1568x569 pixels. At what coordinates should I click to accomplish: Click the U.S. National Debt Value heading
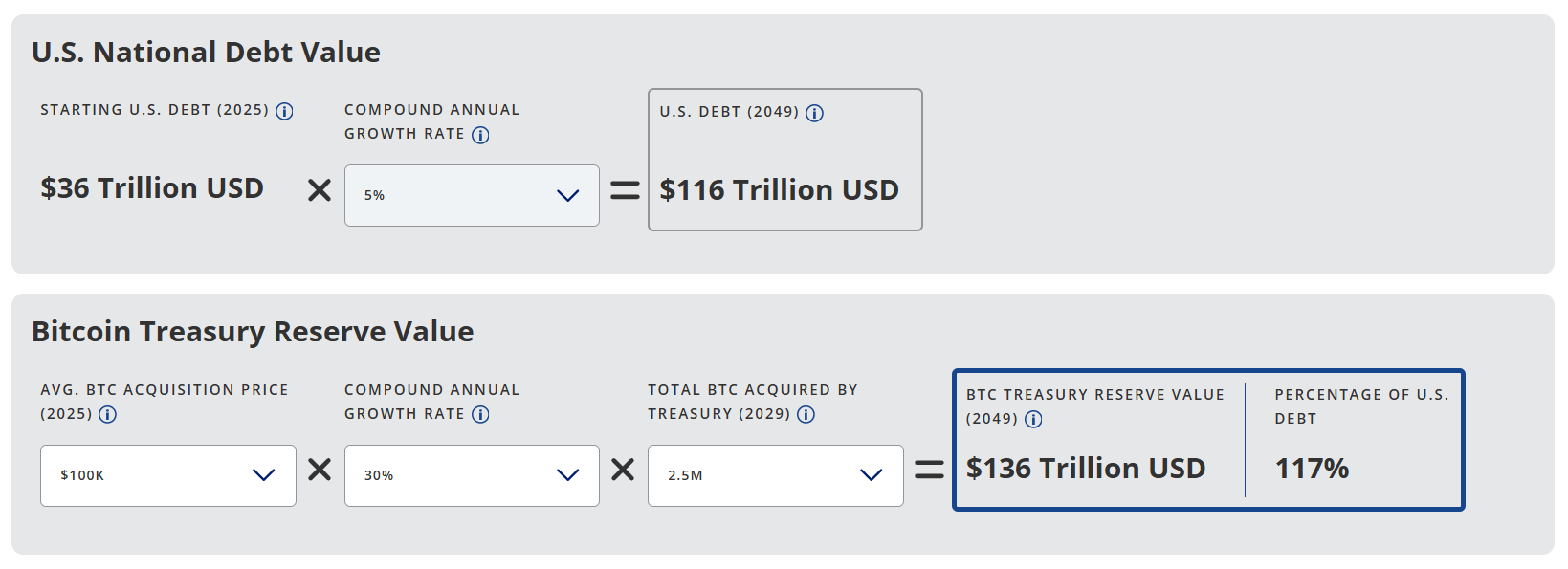(206, 52)
